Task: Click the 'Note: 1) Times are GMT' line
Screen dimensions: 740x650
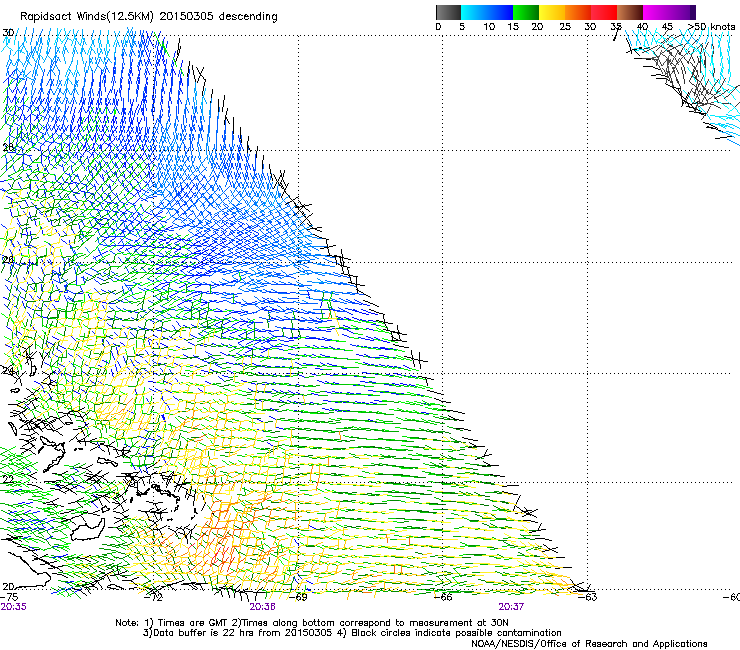Action: pos(312,623)
